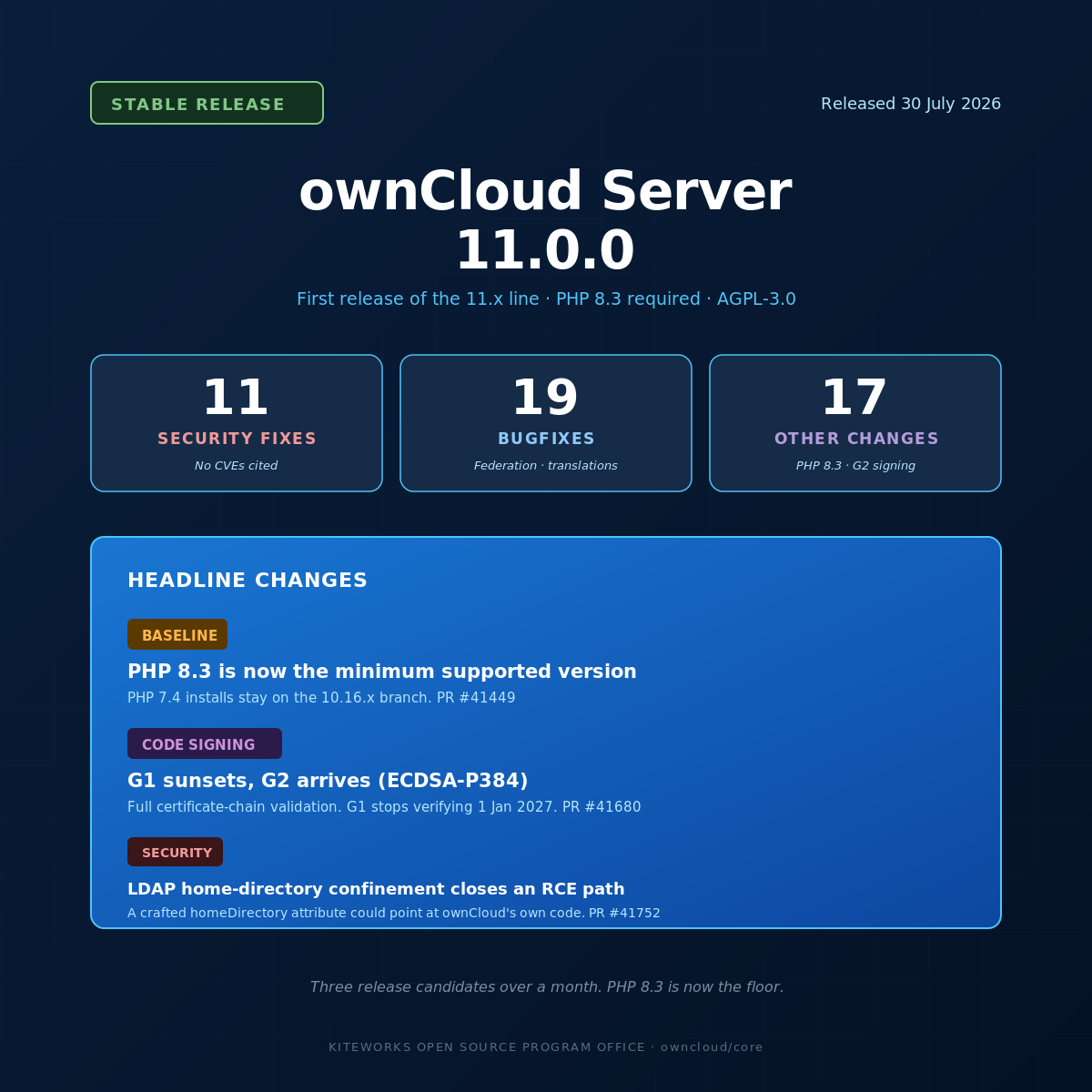Click the footer 'KITEWORKS OPEN SOURCE PROGRAM OFFICE · owncloud/core'

546,1047
